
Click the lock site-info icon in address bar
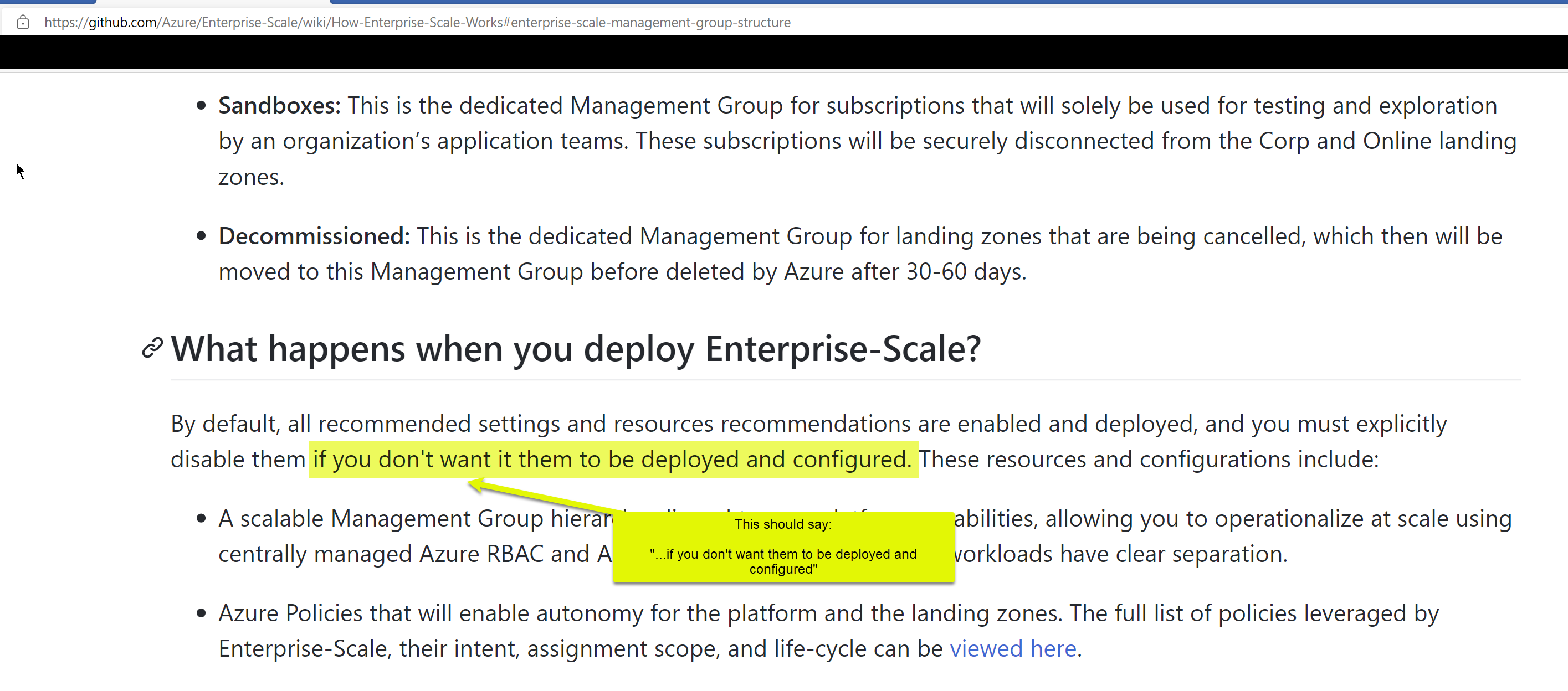tap(23, 23)
